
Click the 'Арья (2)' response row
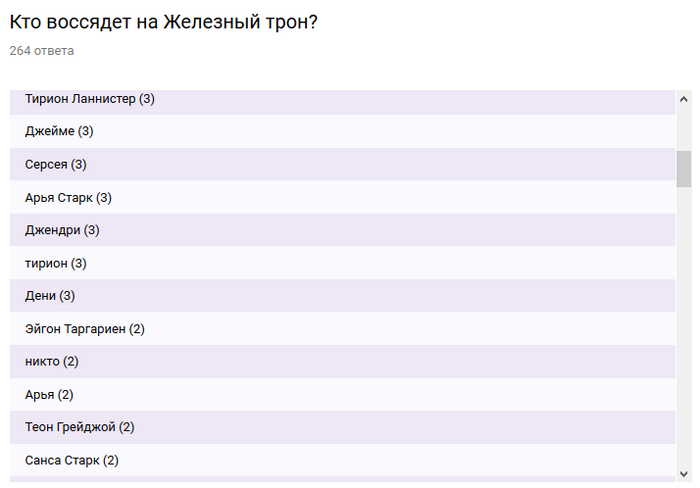coord(49,395)
